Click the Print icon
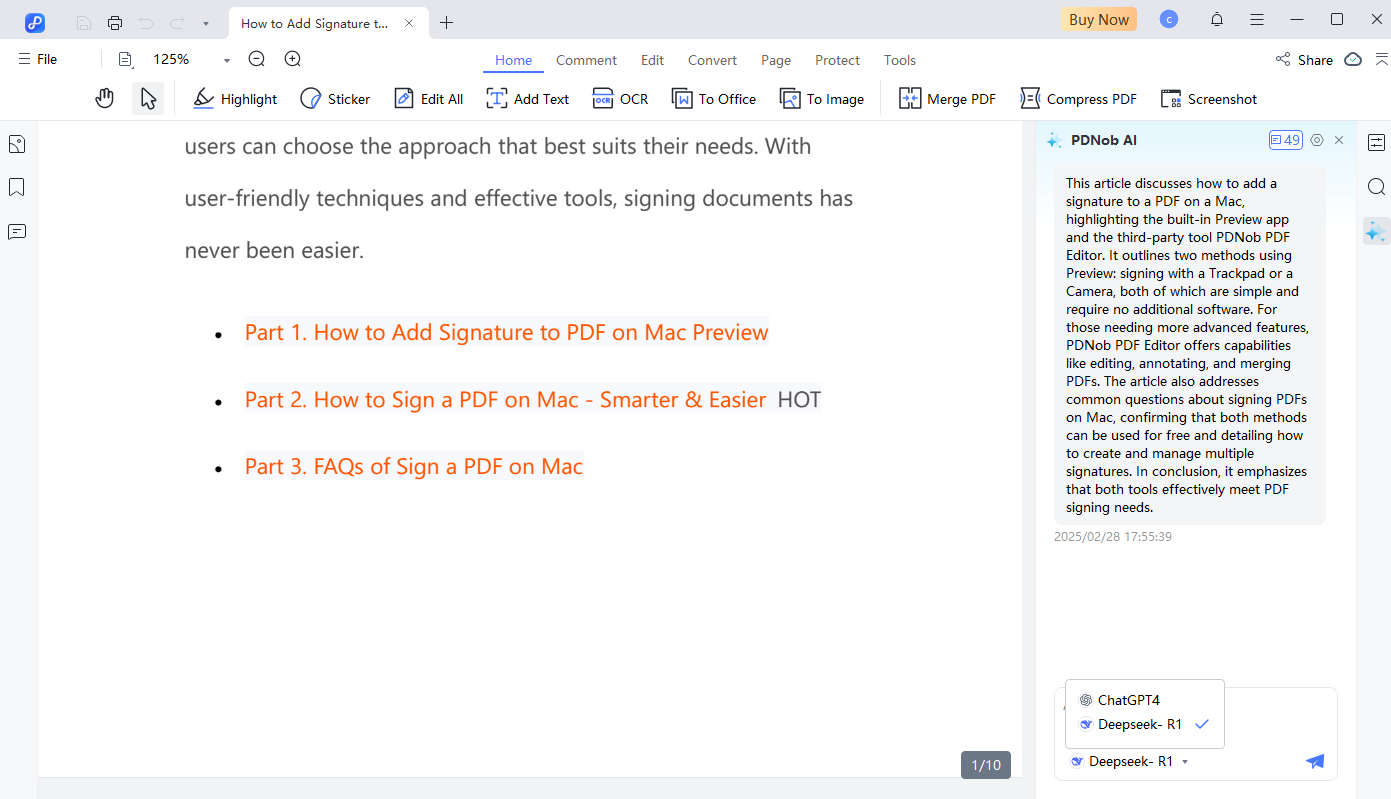The image size is (1391, 799). (115, 23)
